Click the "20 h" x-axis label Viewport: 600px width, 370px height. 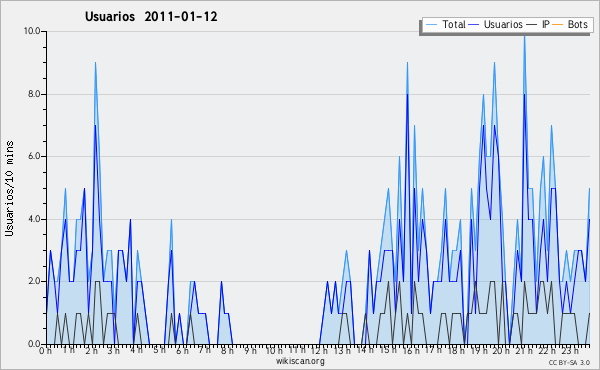[500, 351]
